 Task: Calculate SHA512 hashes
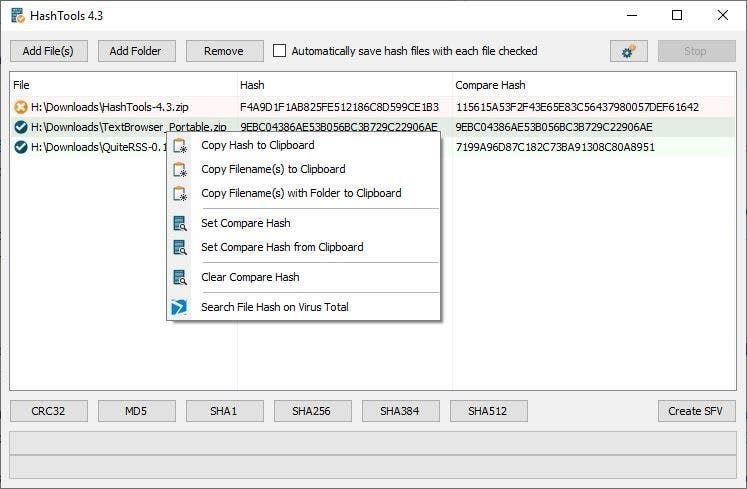pos(489,411)
